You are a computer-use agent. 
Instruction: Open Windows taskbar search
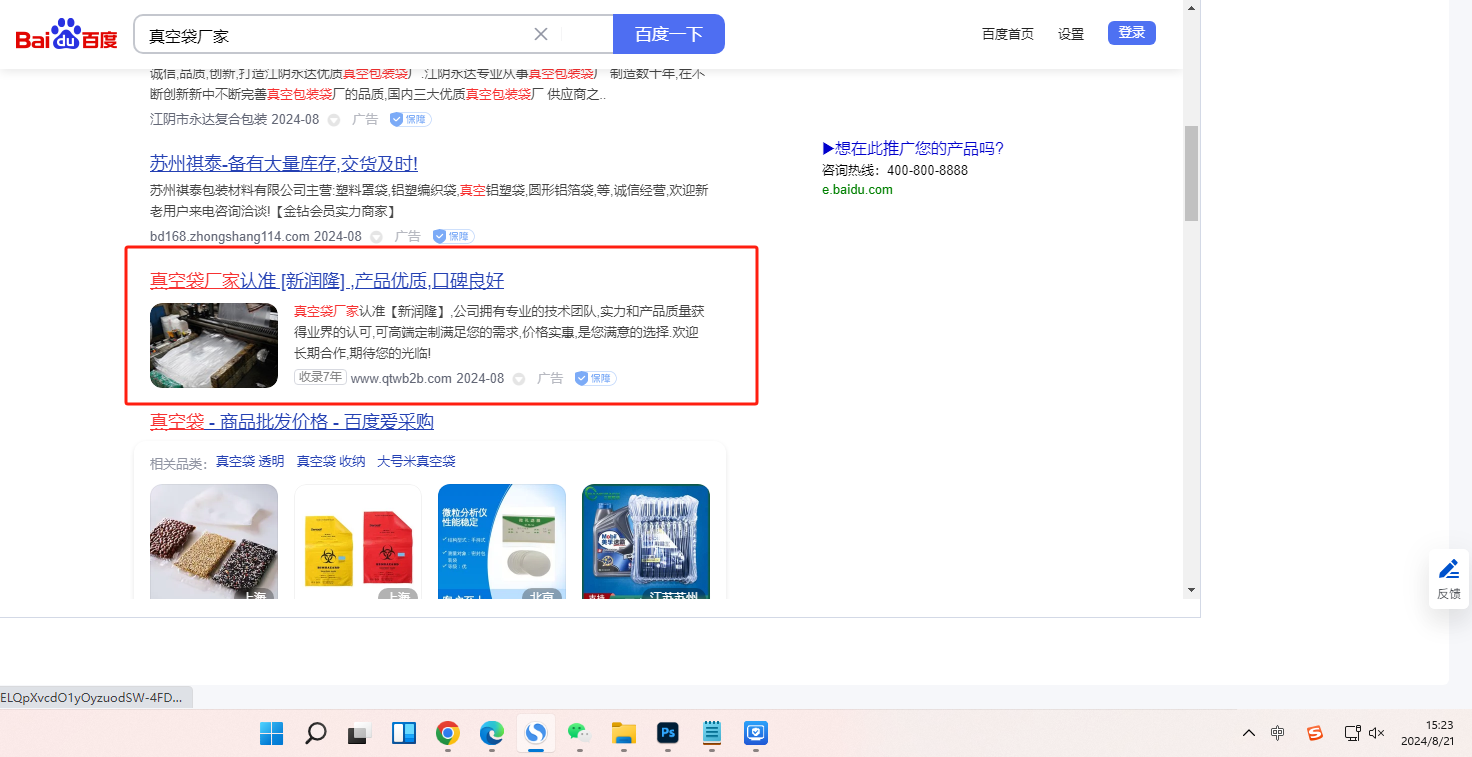pyautogui.click(x=315, y=733)
